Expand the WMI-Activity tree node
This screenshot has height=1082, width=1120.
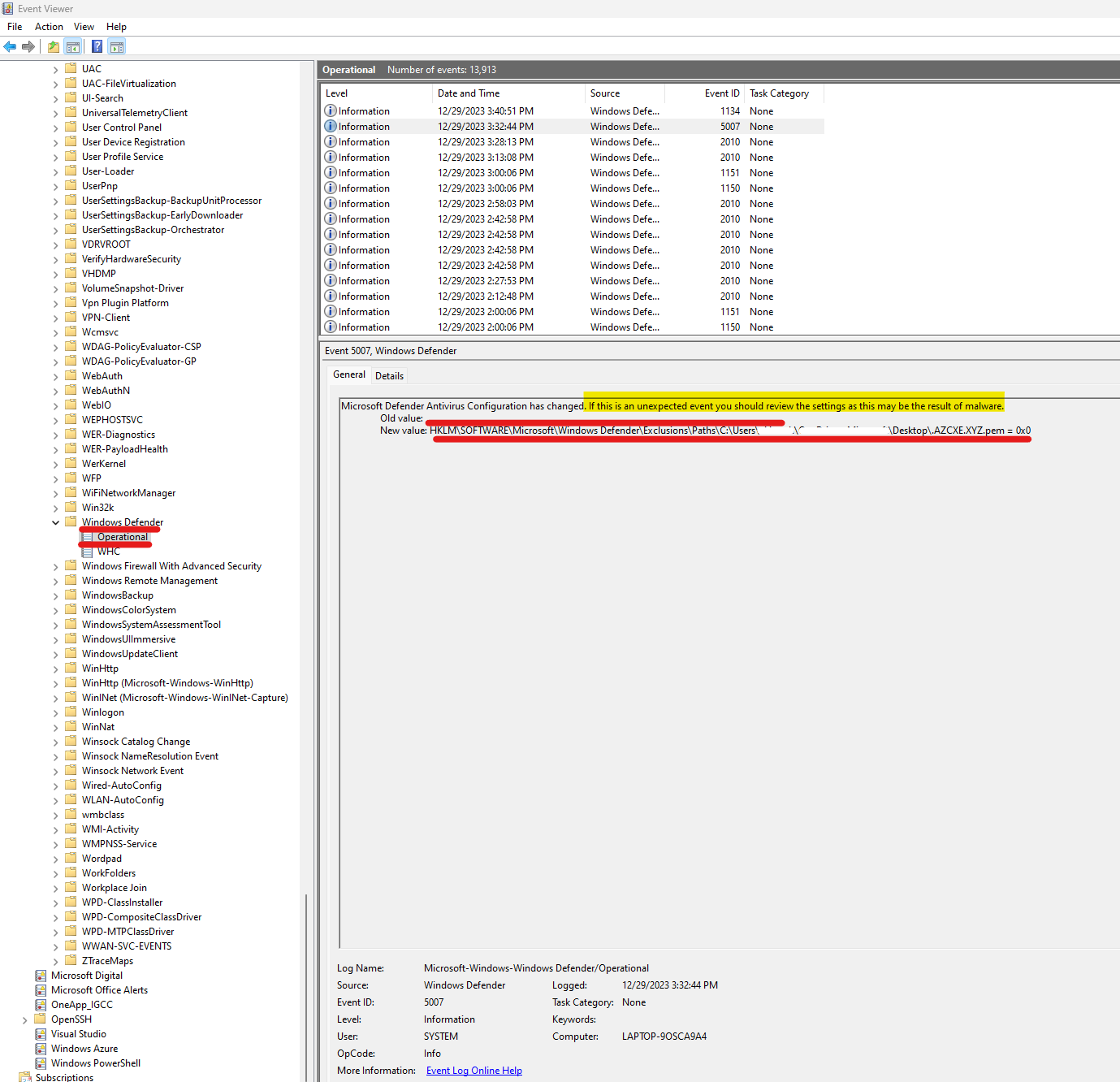[x=56, y=829]
